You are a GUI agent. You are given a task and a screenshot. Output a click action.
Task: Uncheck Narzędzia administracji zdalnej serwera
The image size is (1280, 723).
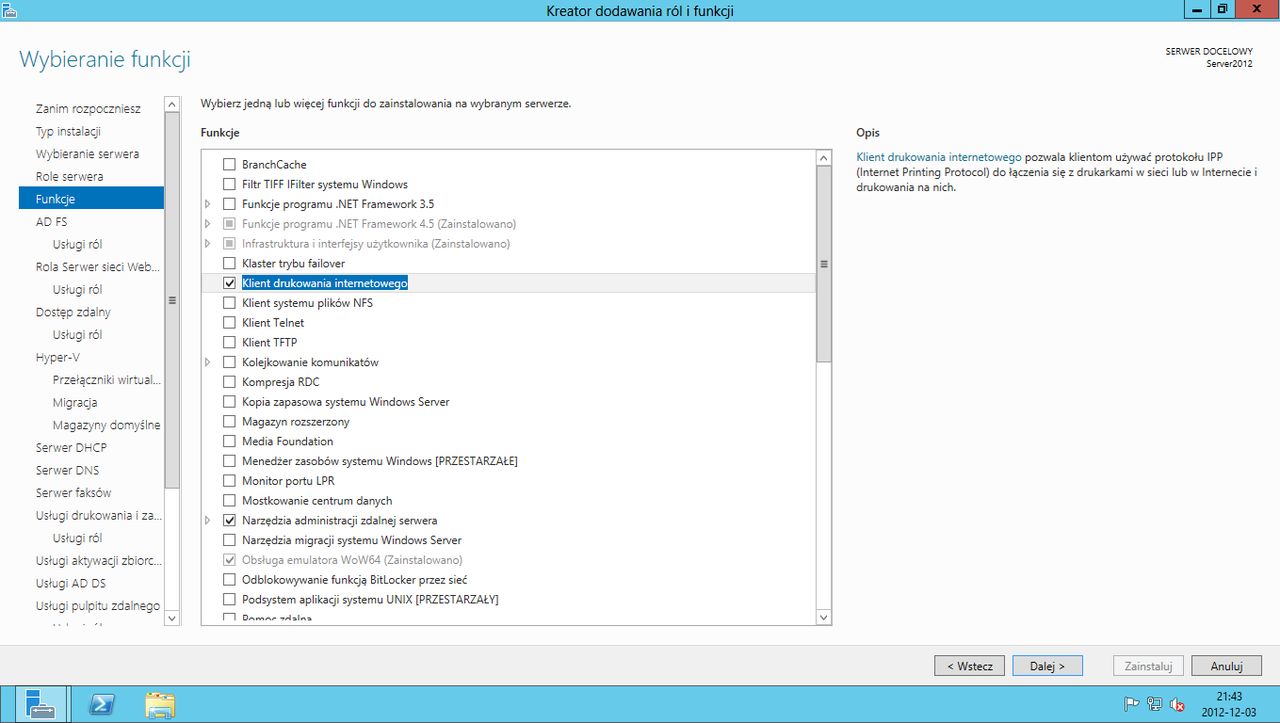pyautogui.click(x=229, y=520)
